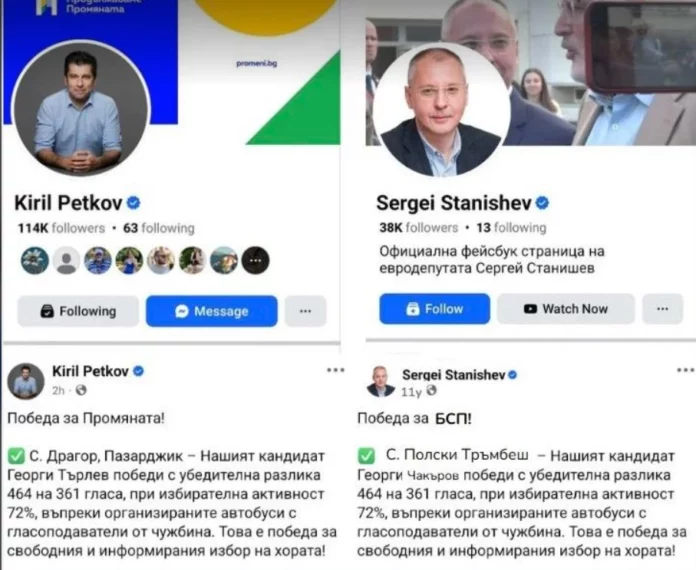Click the Watch Now button

click(566, 309)
